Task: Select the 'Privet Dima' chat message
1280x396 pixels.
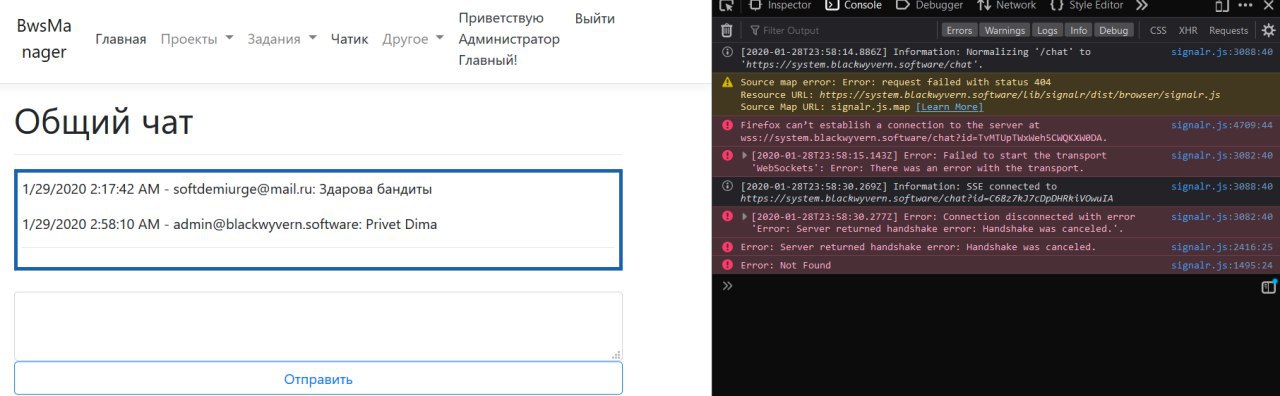Action: [229, 224]
